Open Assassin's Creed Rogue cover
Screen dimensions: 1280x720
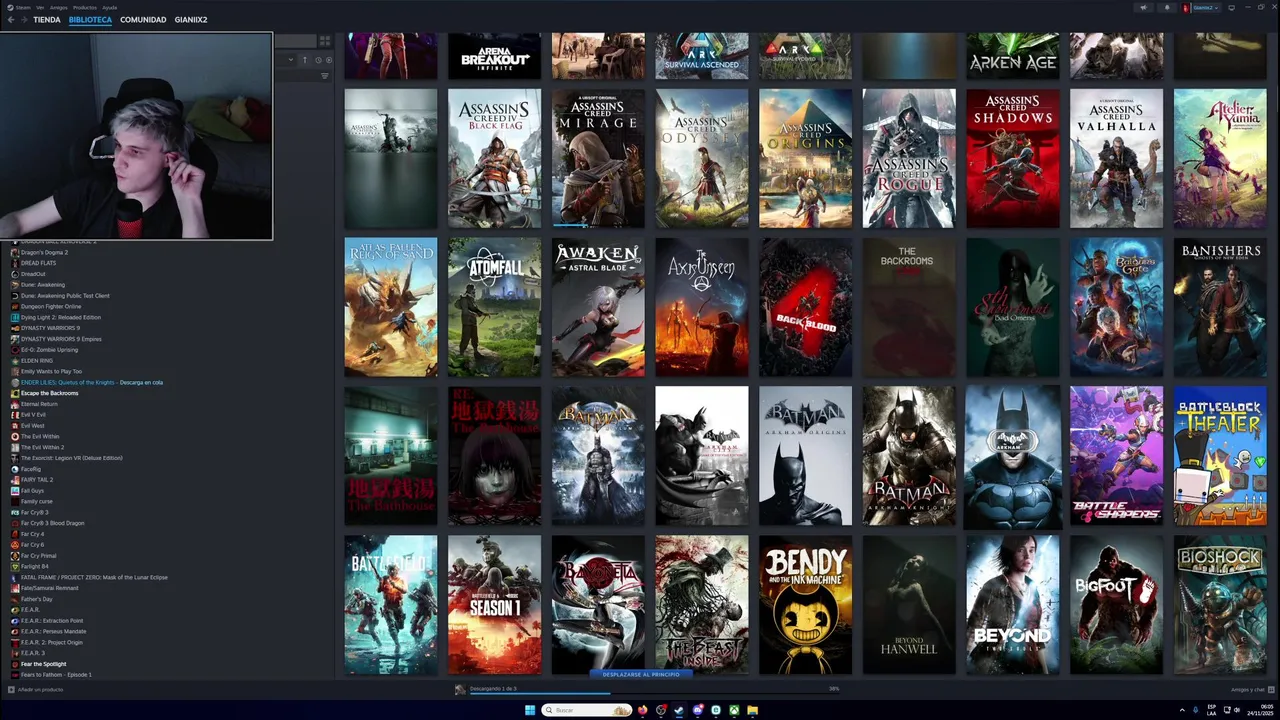point(909,158)
